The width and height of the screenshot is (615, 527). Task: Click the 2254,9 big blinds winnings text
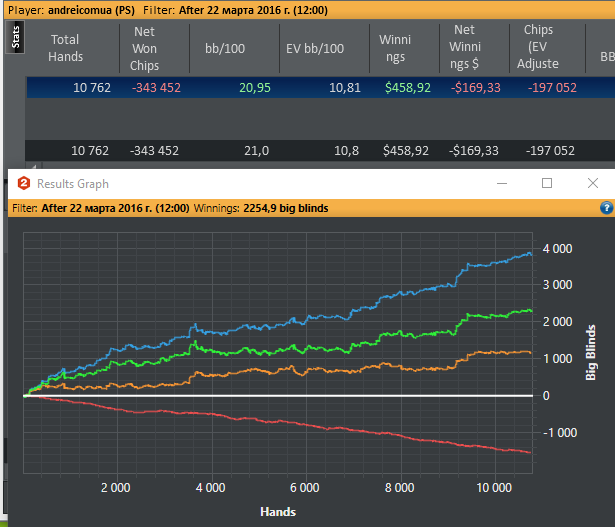(x=286, y=208)
